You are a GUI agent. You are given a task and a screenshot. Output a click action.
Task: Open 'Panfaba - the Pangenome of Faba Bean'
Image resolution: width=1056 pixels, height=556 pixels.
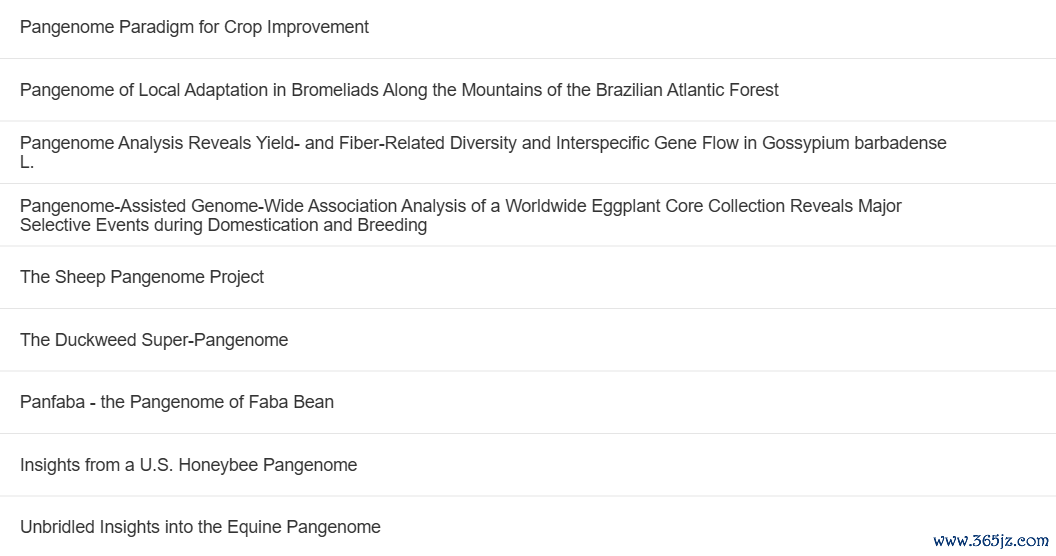click(x=176, y=402)
